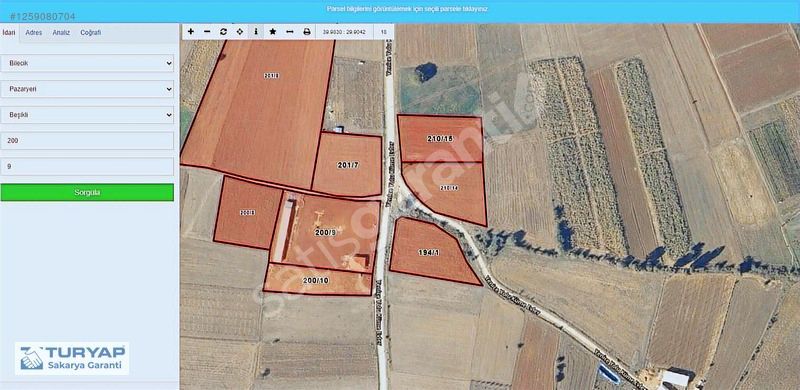Viewport: 800px width, 390px height.
Task: Toggle the parcel info tool
Action: [x=256, y=32]
